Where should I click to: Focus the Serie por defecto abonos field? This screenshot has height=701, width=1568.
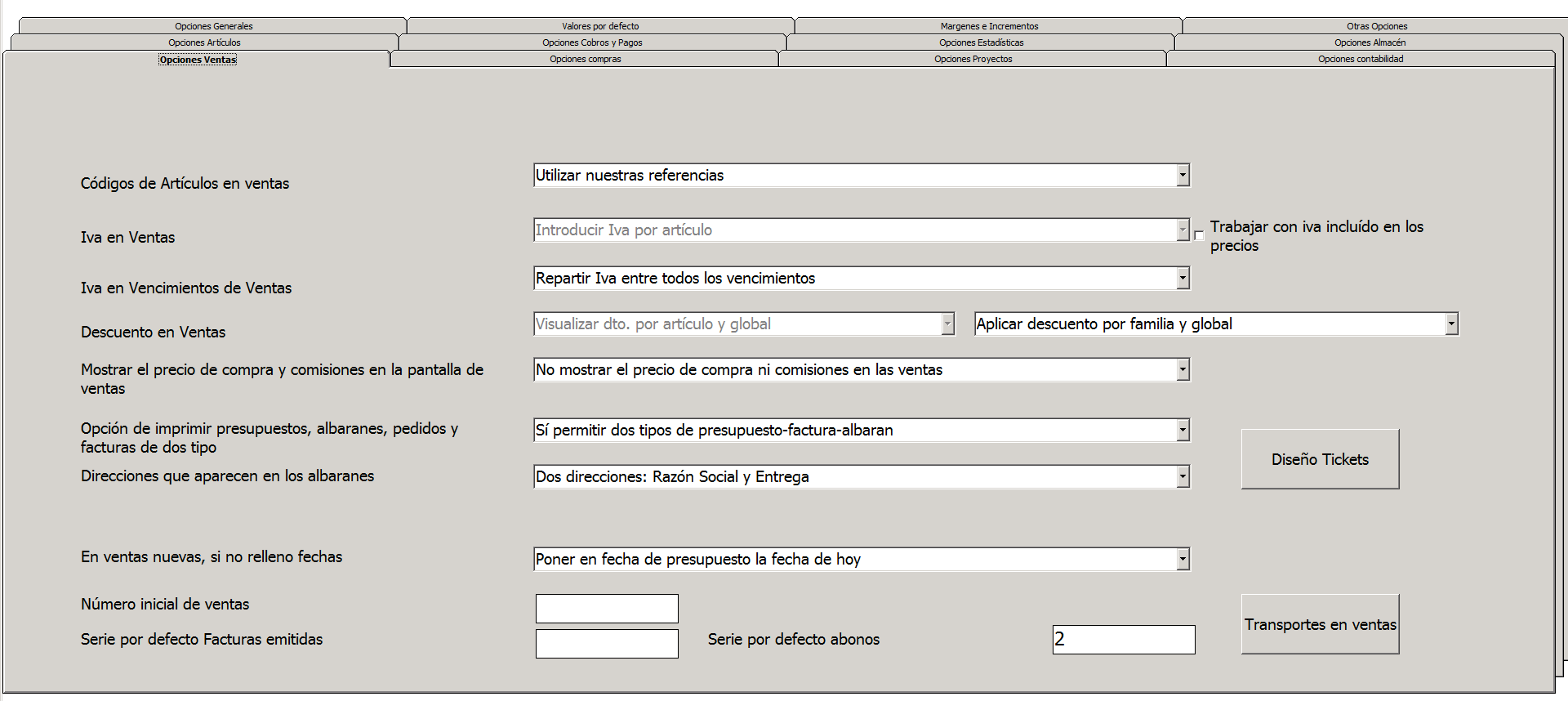coord(1124,640)
